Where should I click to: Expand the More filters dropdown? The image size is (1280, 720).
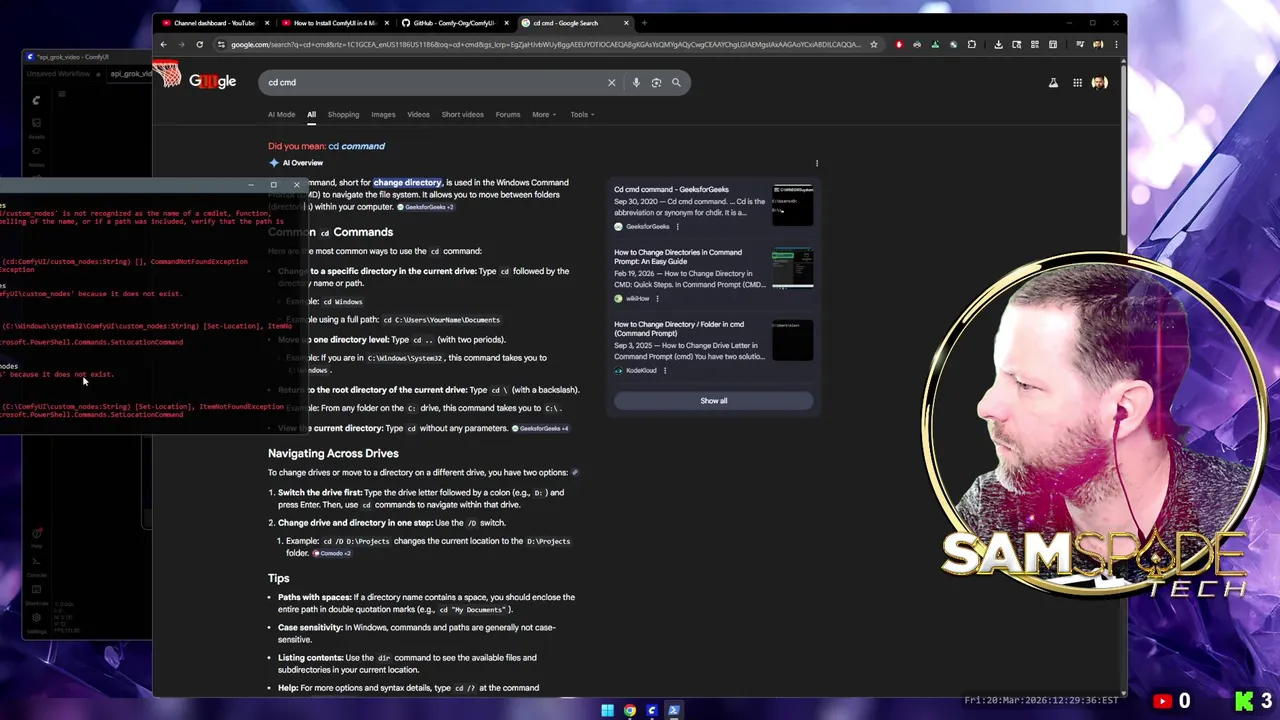tap(544, 114)
